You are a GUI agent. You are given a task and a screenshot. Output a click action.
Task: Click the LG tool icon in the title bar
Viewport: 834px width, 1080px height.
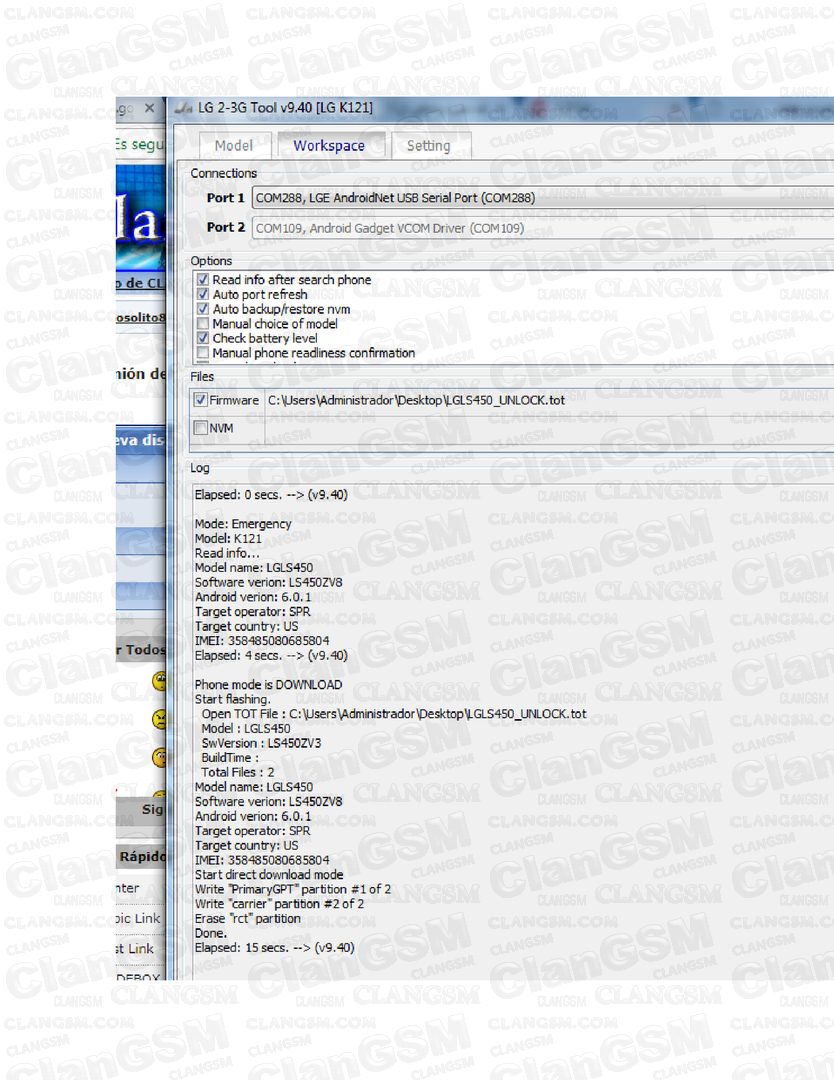tap(183, 107)
